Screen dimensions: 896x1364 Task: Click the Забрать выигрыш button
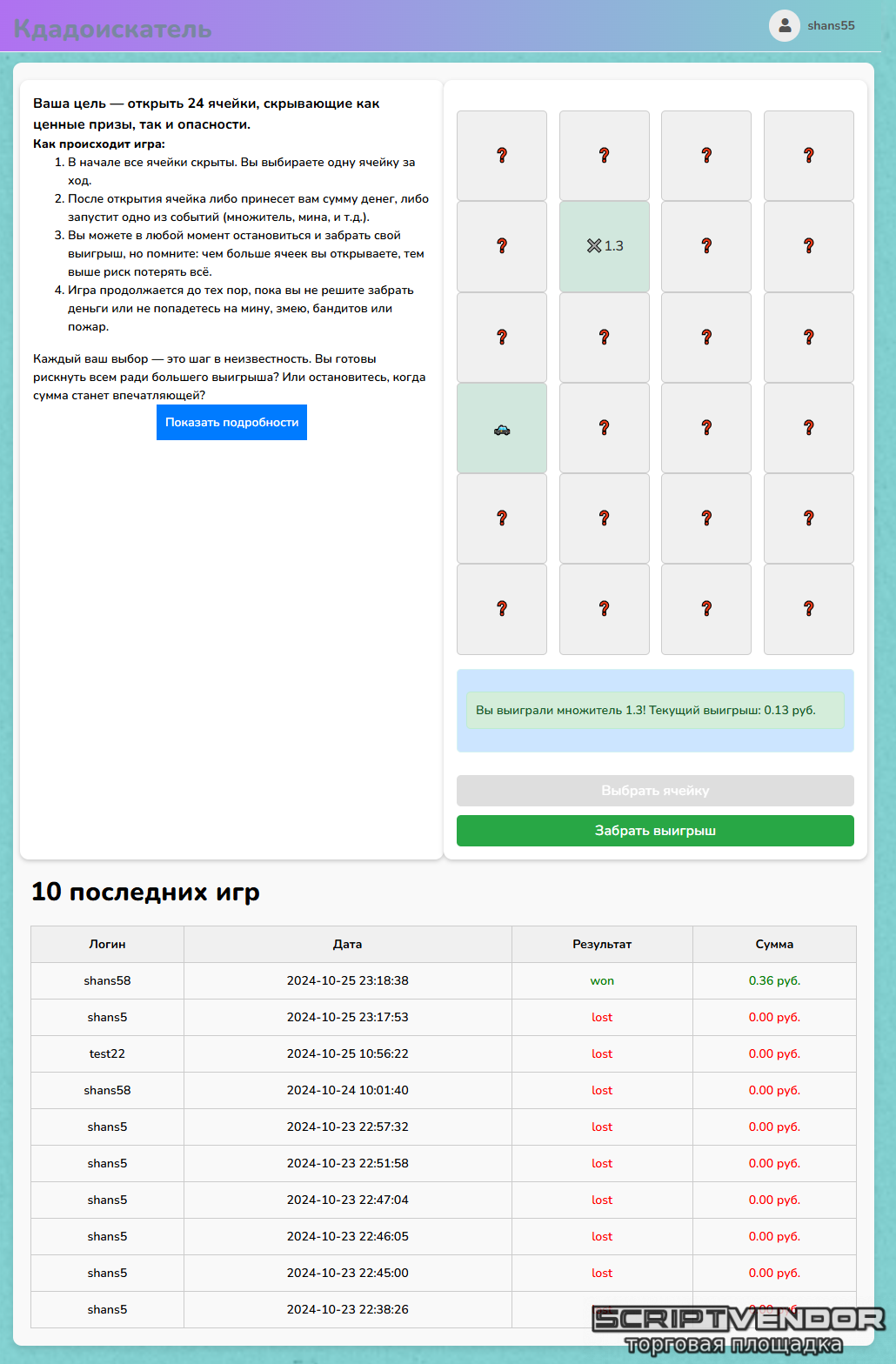[655, 831]
